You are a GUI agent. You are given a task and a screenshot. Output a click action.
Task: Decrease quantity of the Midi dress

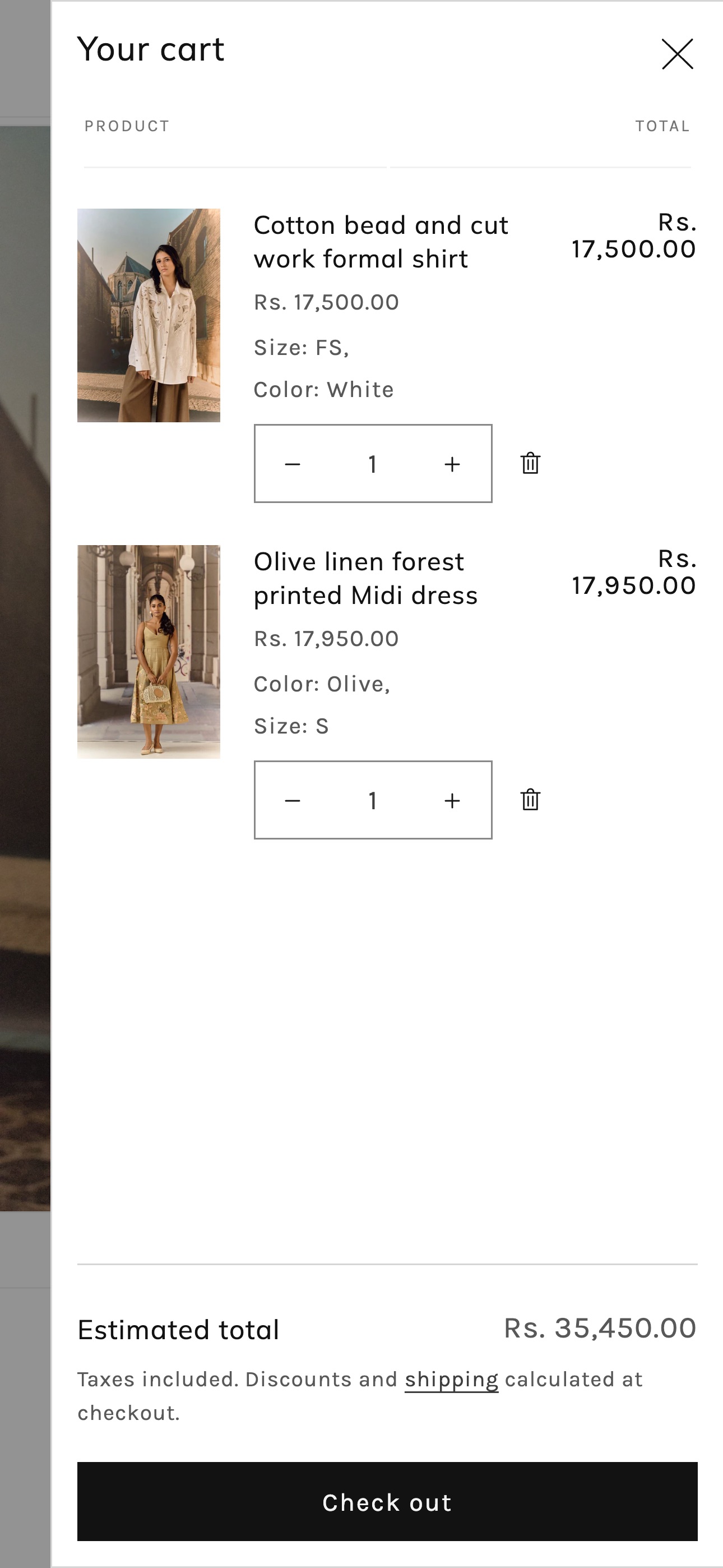tap(293, 800)
